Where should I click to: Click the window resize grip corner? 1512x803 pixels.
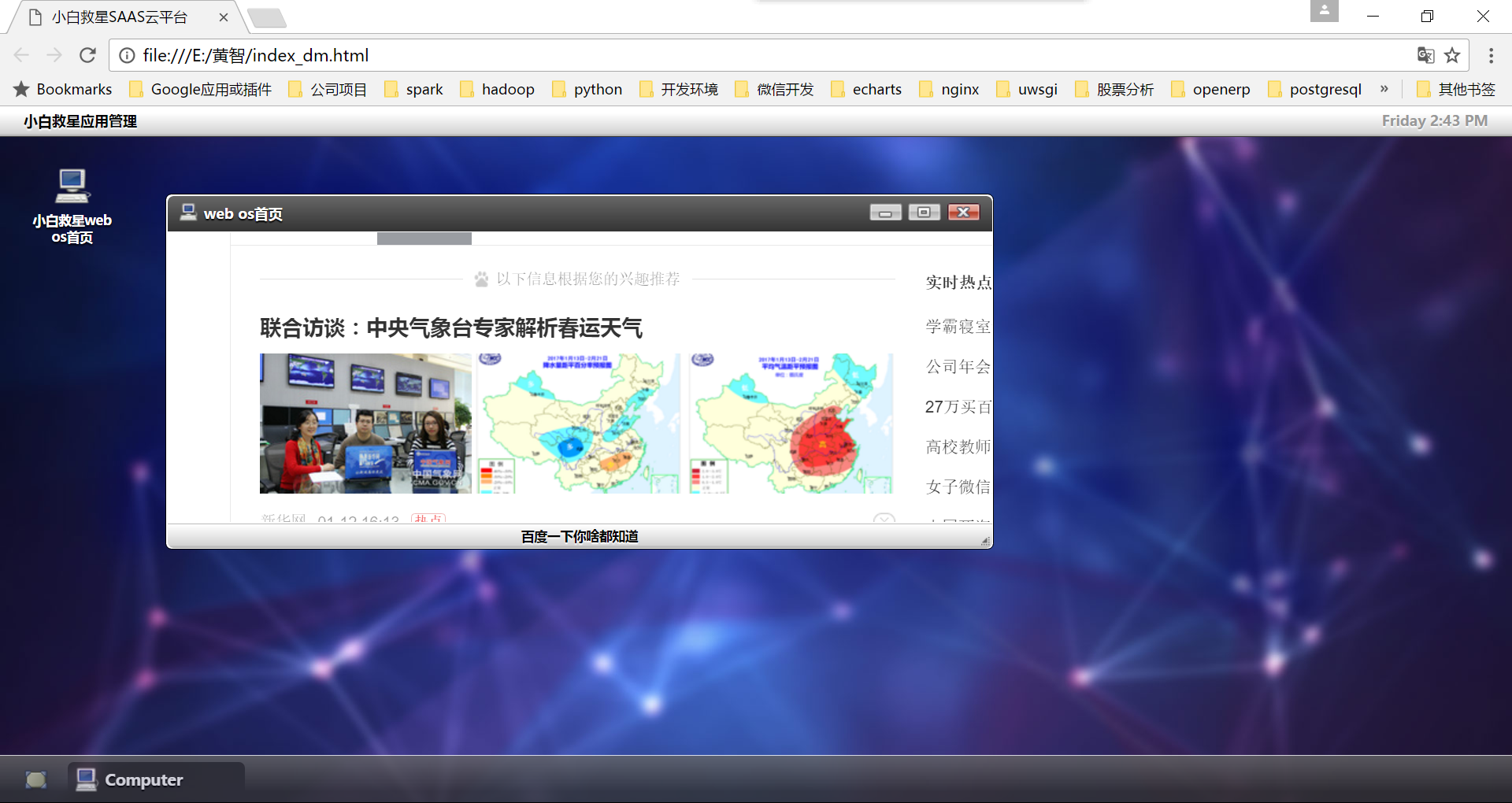[985, 541]
